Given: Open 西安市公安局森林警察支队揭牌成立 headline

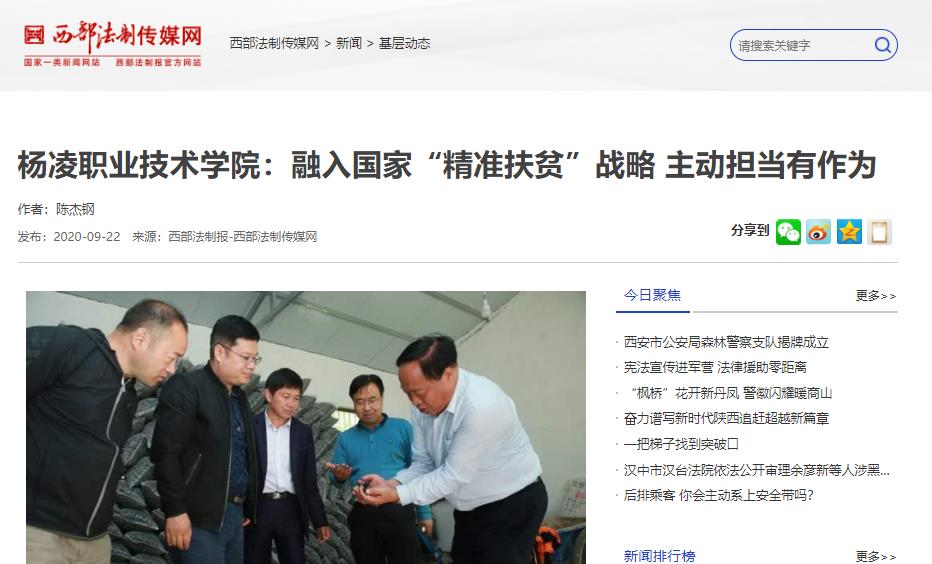Looking at the screenshot, I should (726, 342).
